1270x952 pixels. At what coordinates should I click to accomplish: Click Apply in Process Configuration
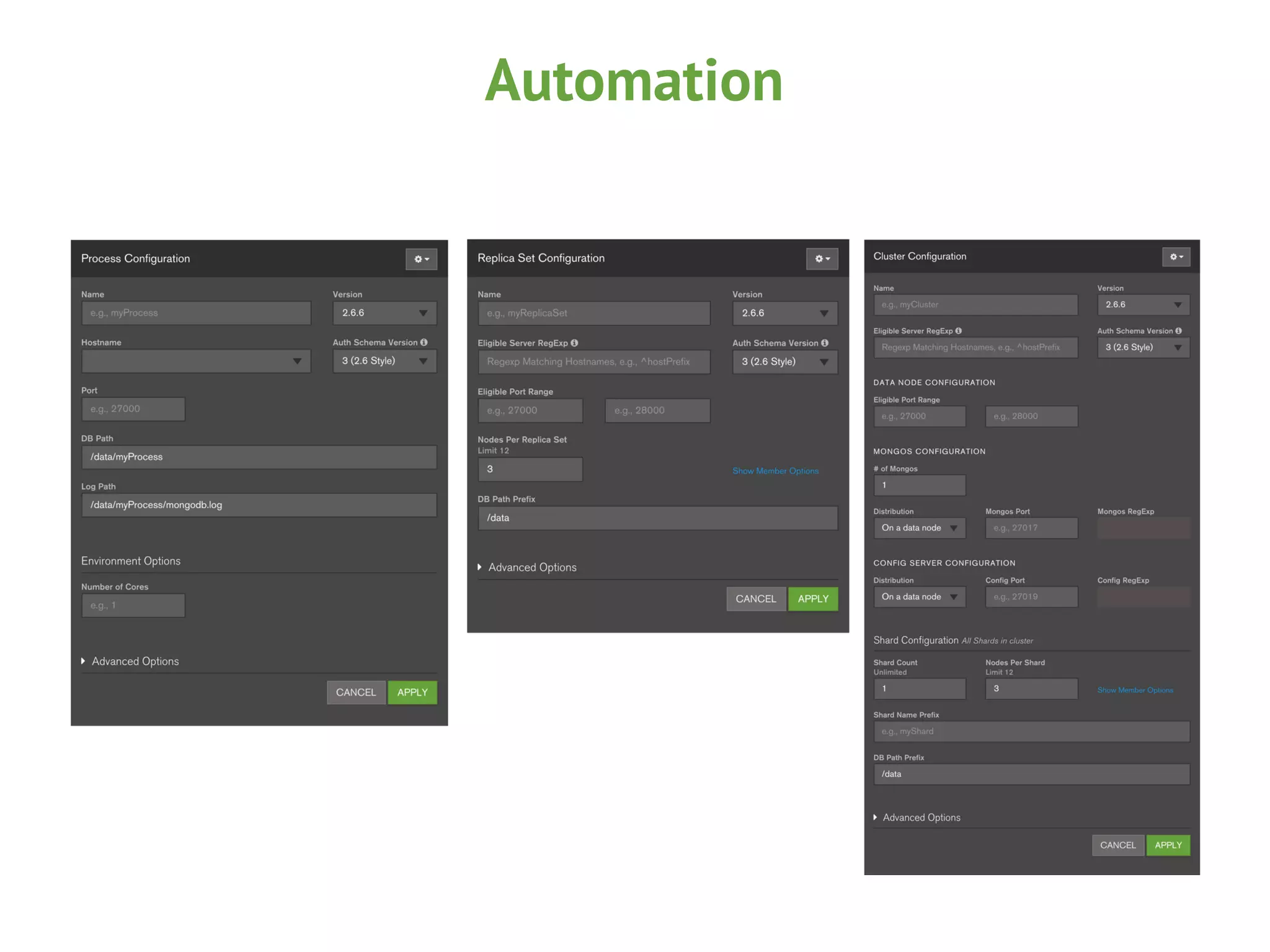tap(412, 692)
